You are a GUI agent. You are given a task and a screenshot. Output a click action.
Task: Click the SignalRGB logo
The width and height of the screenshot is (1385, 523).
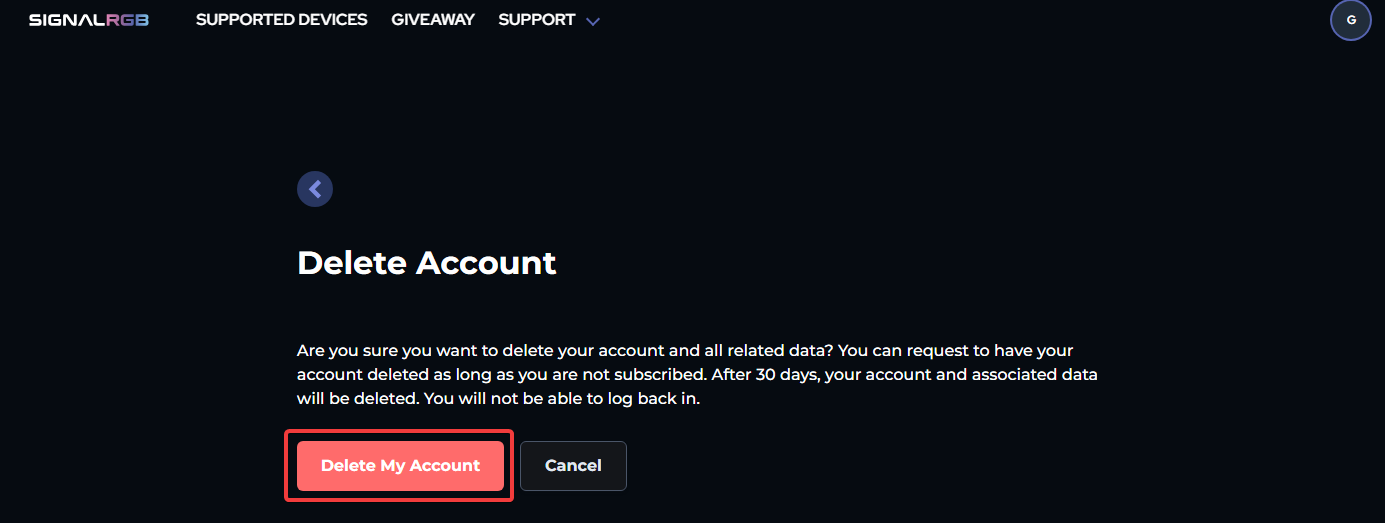(88, 20)
